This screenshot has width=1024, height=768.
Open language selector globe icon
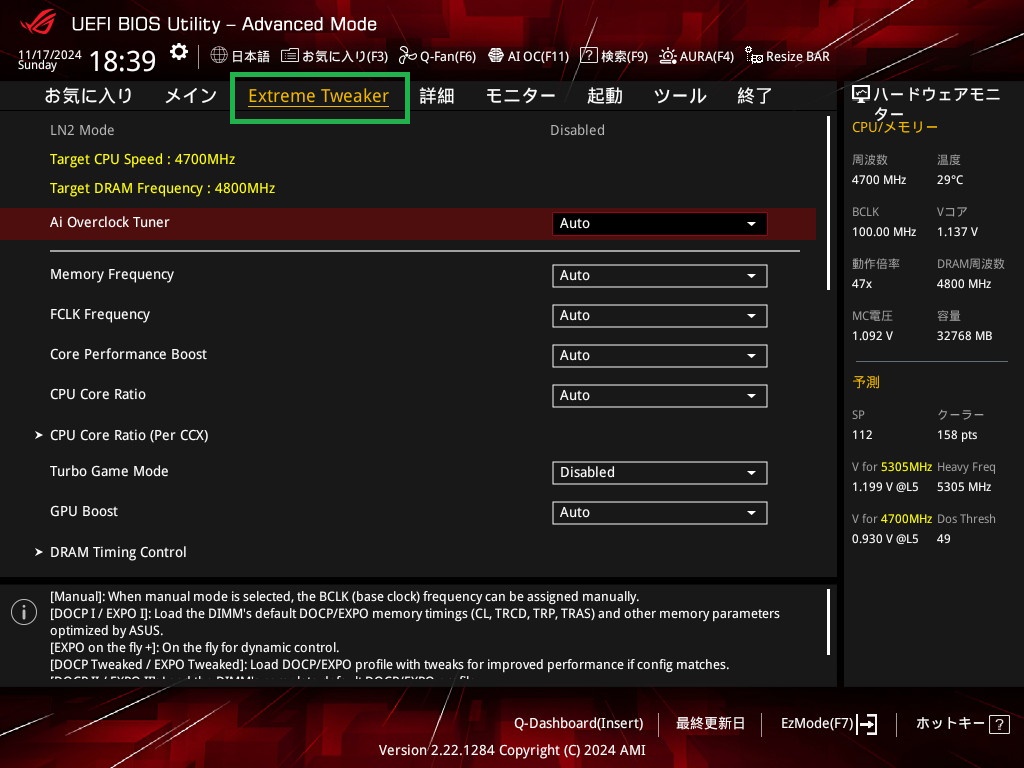[x=219, y=56]
